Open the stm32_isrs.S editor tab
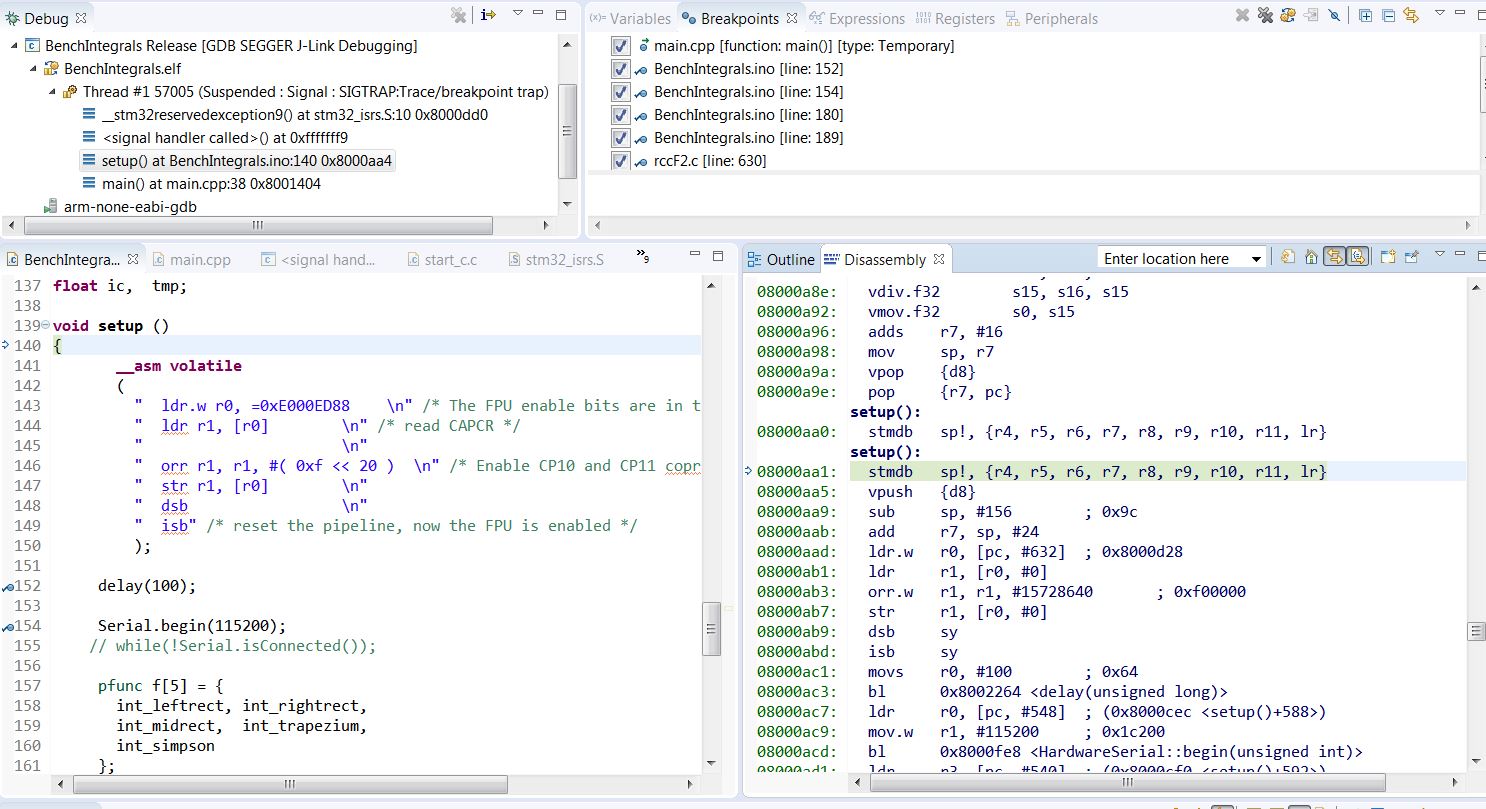Viewport: 1486px width, 809px height. [x=564, y=260]
